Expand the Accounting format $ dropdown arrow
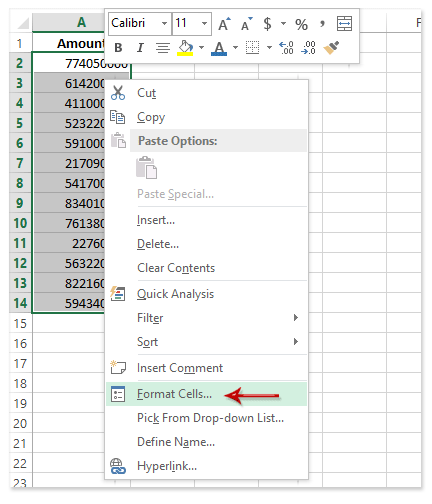The width and height of the screenshot is (432, 504). (x=283, y=24)
